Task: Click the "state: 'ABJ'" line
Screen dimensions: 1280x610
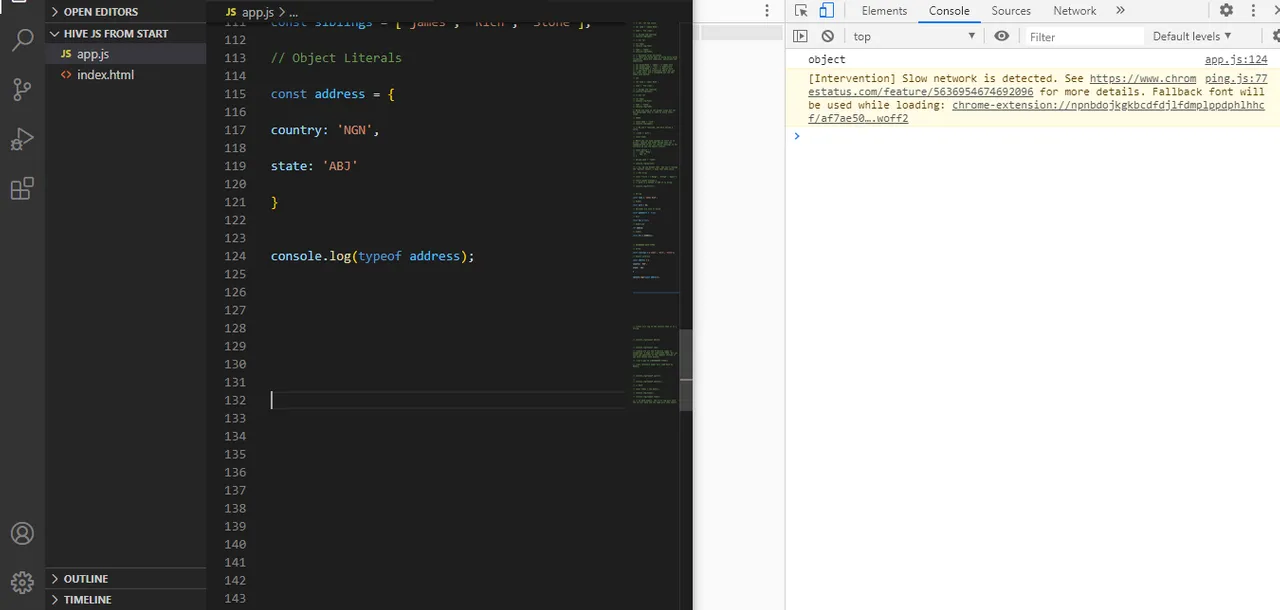Action: pos(314,166)
